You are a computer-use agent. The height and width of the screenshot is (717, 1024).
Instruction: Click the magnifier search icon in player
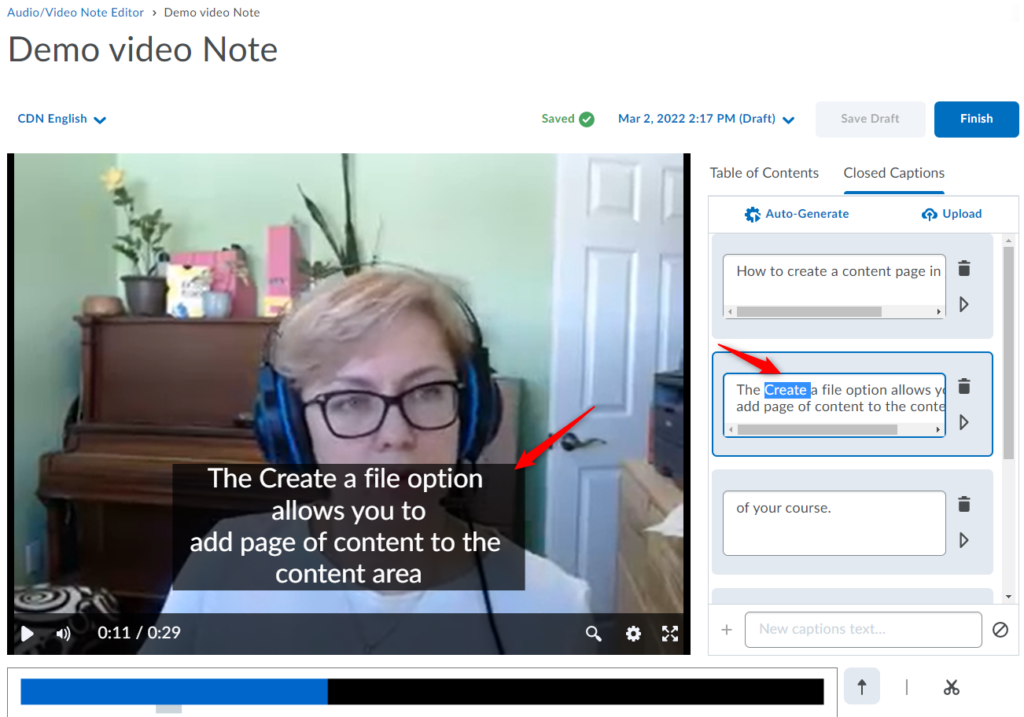[x=594, y=633]
